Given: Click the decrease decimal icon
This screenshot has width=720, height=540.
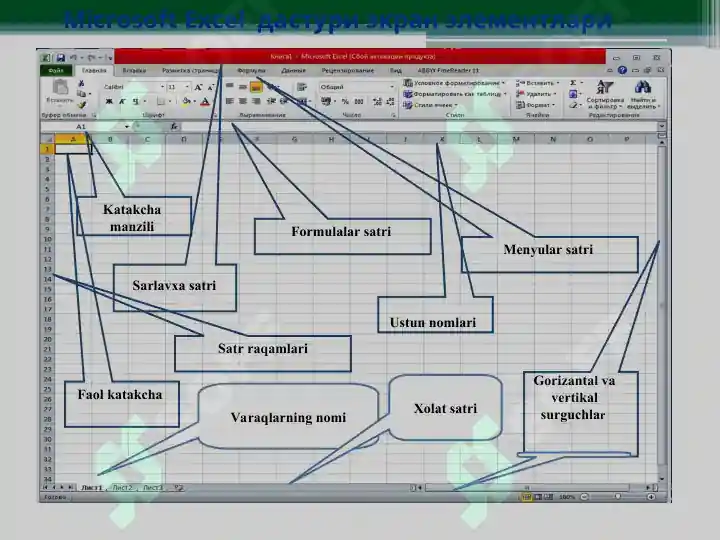Looking at the screenshot, I should tap(391, 101).
